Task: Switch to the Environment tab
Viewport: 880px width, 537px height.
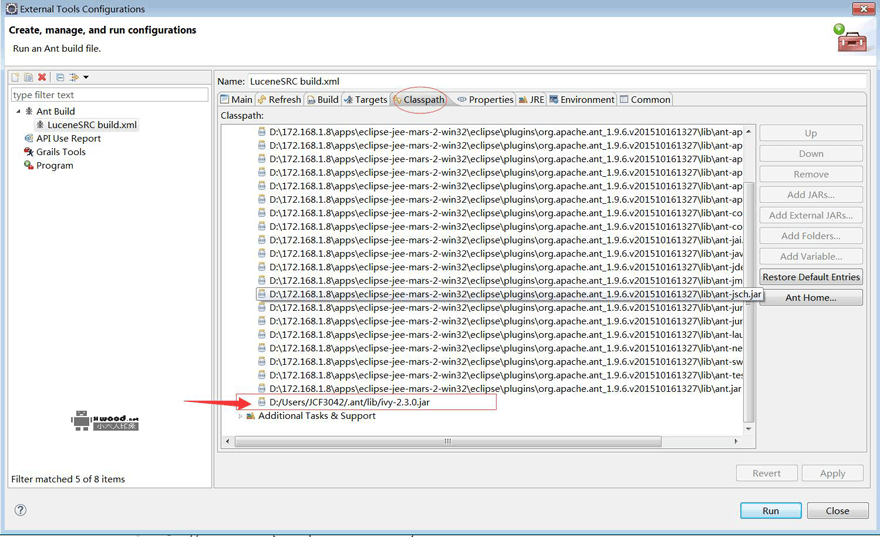Action: point(581,100)
